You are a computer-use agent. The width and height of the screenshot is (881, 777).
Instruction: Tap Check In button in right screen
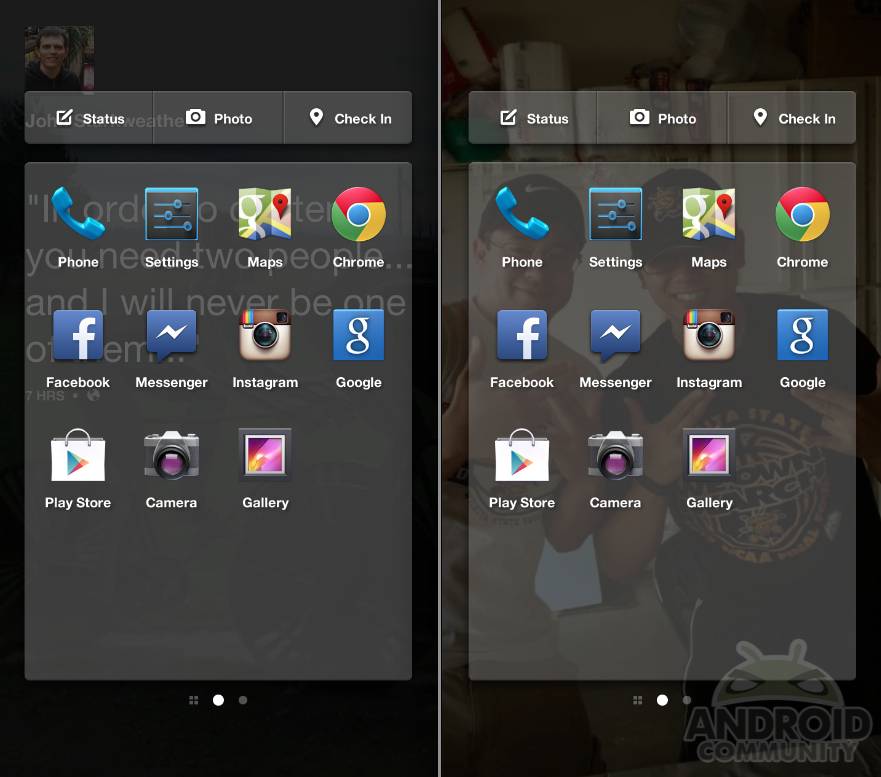tap(792, 118)
